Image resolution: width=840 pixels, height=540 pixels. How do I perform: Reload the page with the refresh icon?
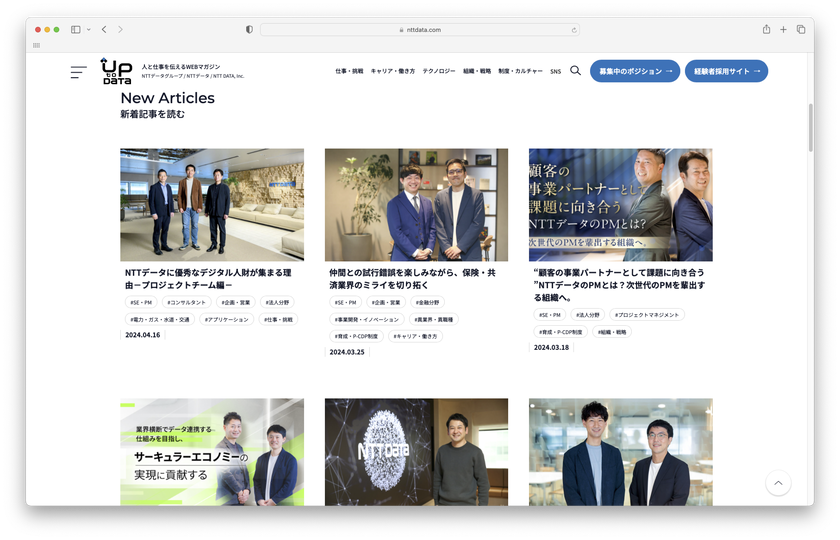(574, 30)
